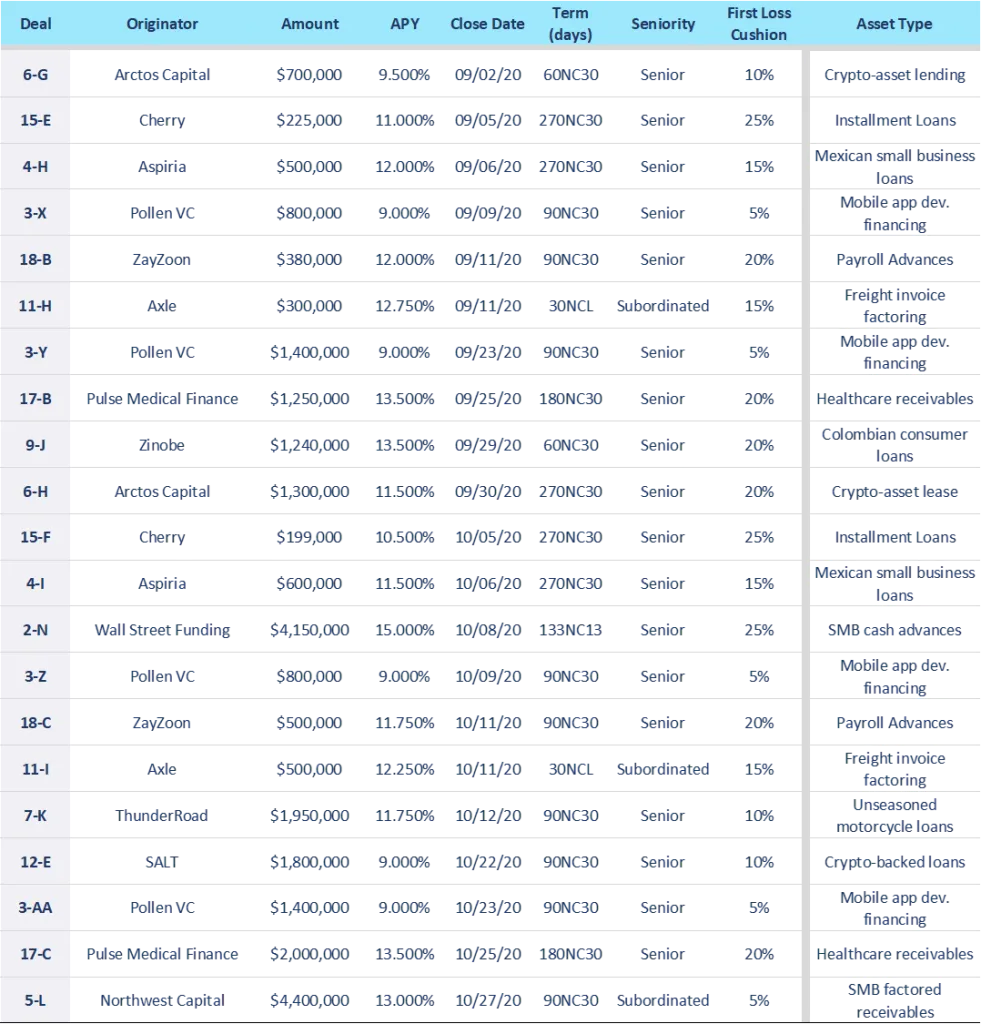
Task: Click the Asset Type column header
Action: (x=894, y=24)
